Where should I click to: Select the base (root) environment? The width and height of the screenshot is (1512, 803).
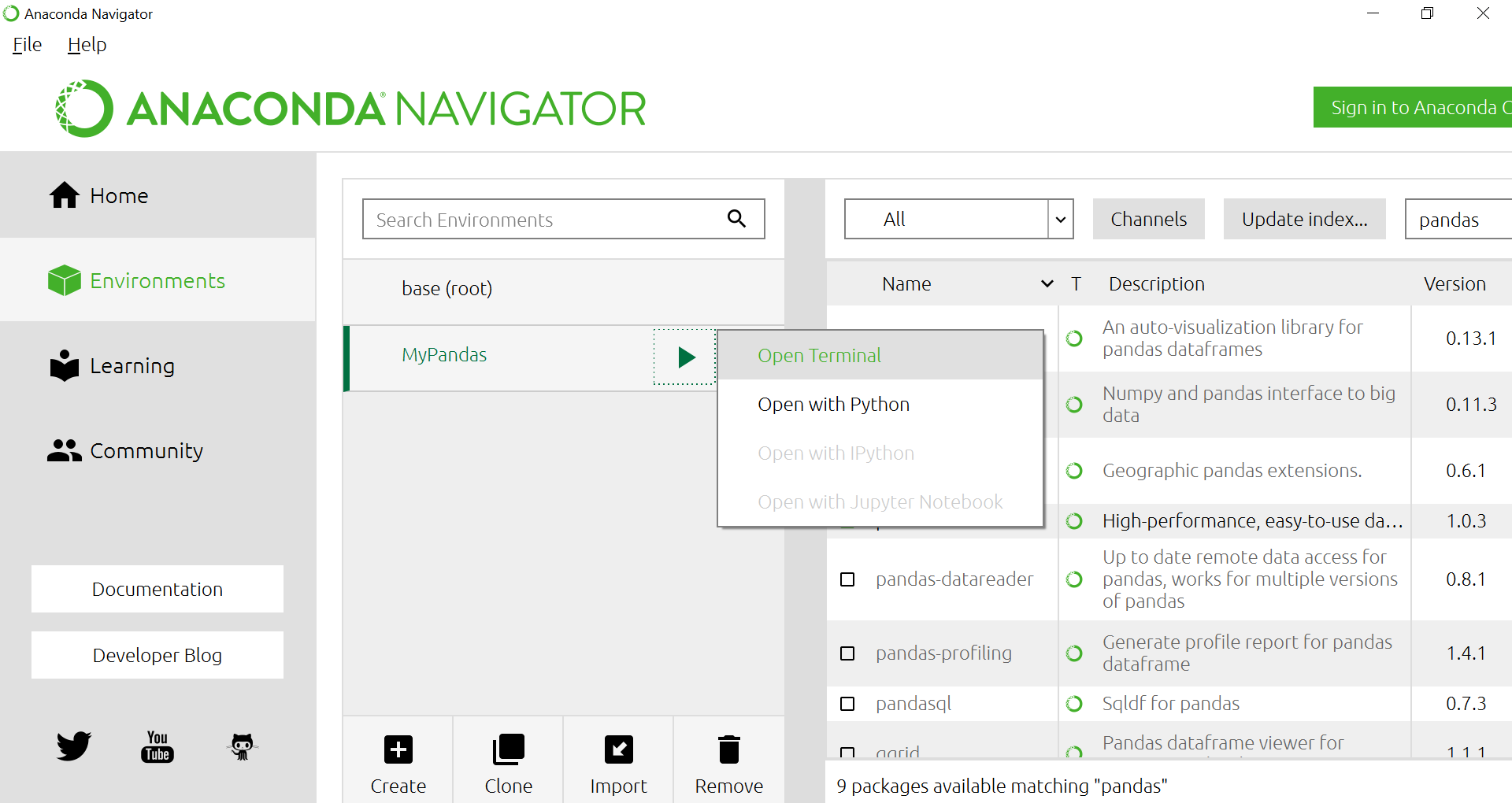(x=447, y=289)
